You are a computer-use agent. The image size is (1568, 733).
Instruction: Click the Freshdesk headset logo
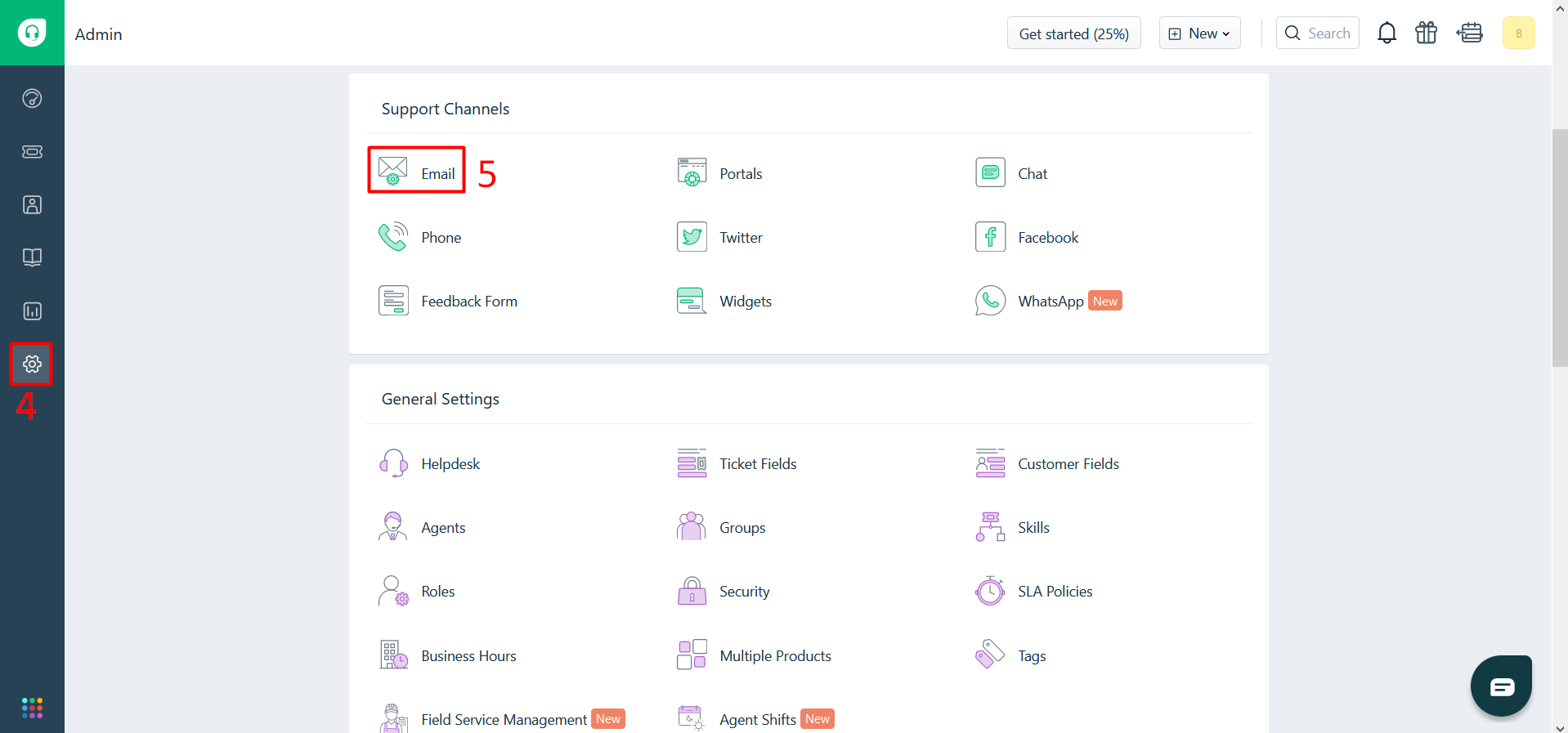coord(32,33)
